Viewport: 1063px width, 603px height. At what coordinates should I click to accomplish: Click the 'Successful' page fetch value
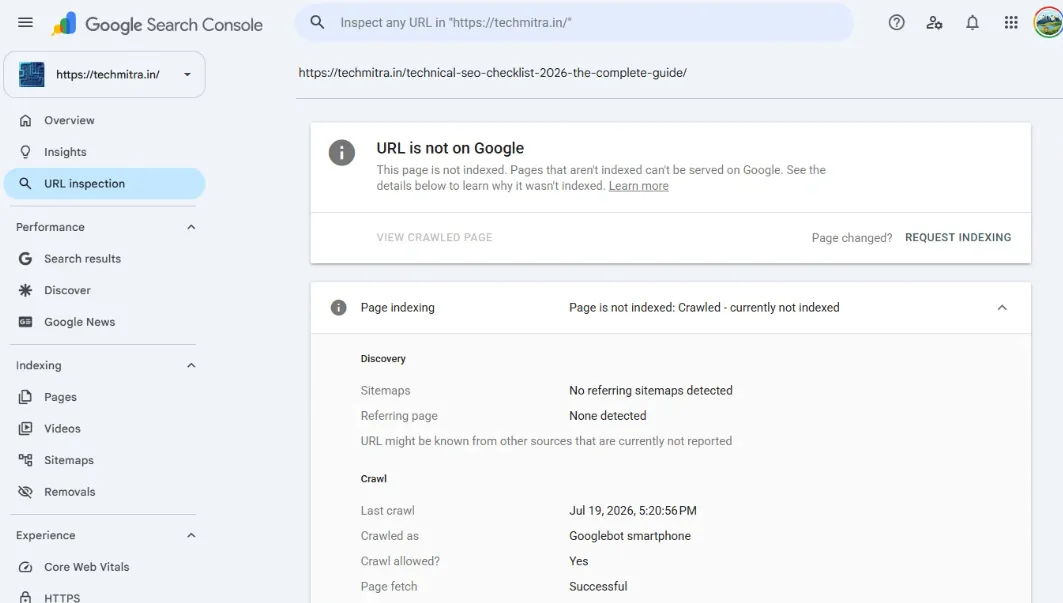598,587
